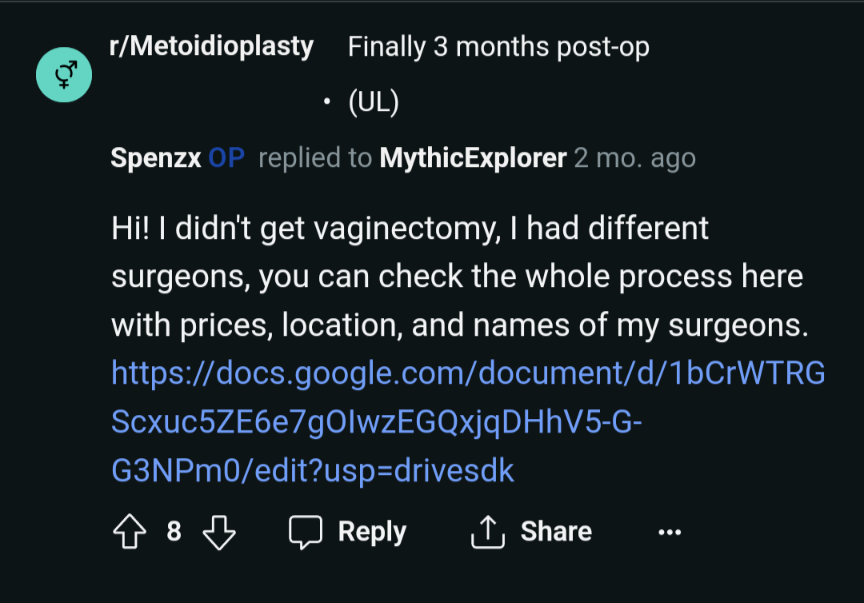Click the "(UL)" post flair

(x=373, y=102)
